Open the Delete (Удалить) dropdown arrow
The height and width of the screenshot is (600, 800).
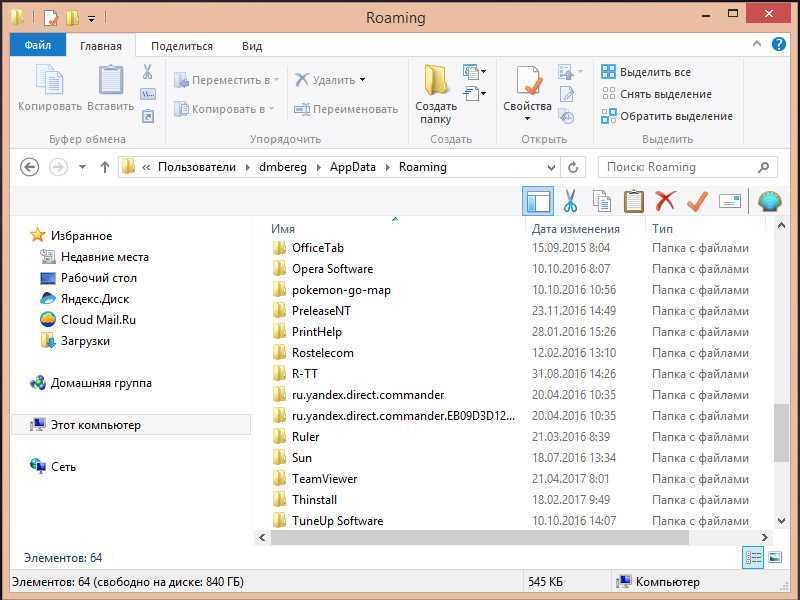point(362,80)
